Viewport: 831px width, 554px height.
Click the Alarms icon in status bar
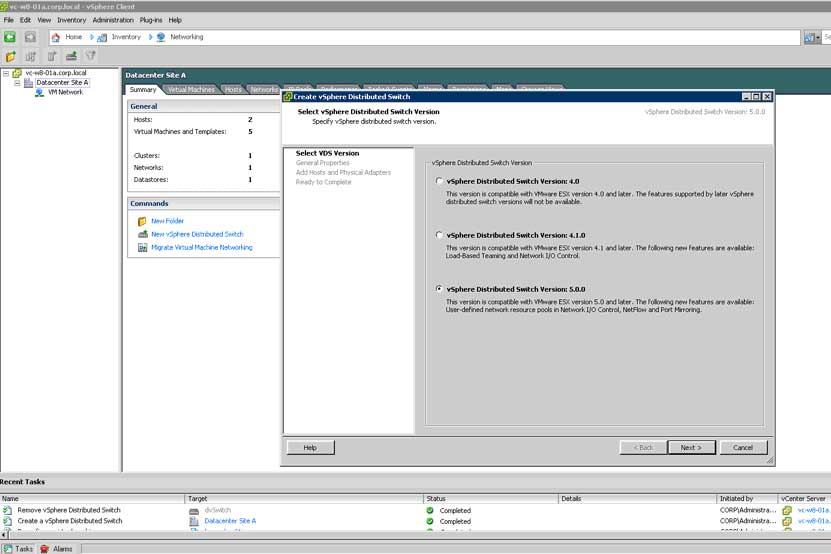coord(45,549)
